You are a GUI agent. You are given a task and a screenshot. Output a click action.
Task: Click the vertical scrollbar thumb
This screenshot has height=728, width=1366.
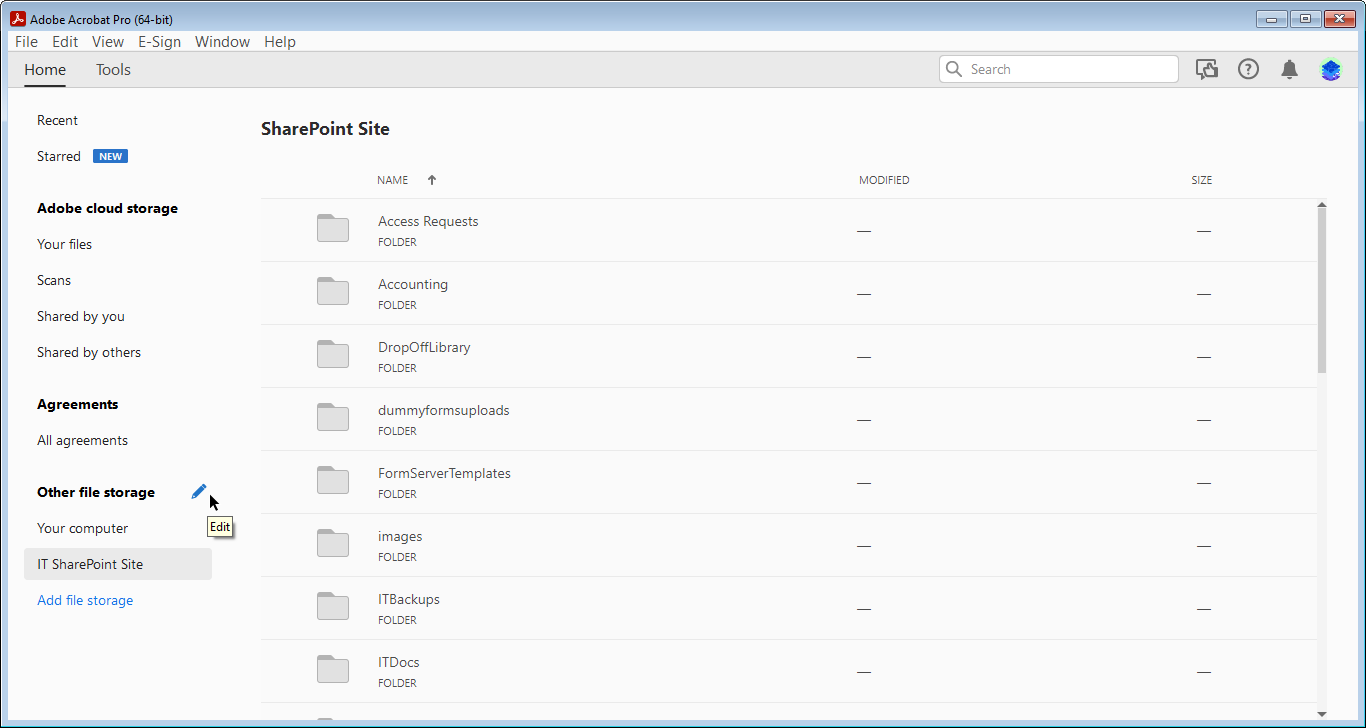pyautogui.click(x=1322, y=291)
